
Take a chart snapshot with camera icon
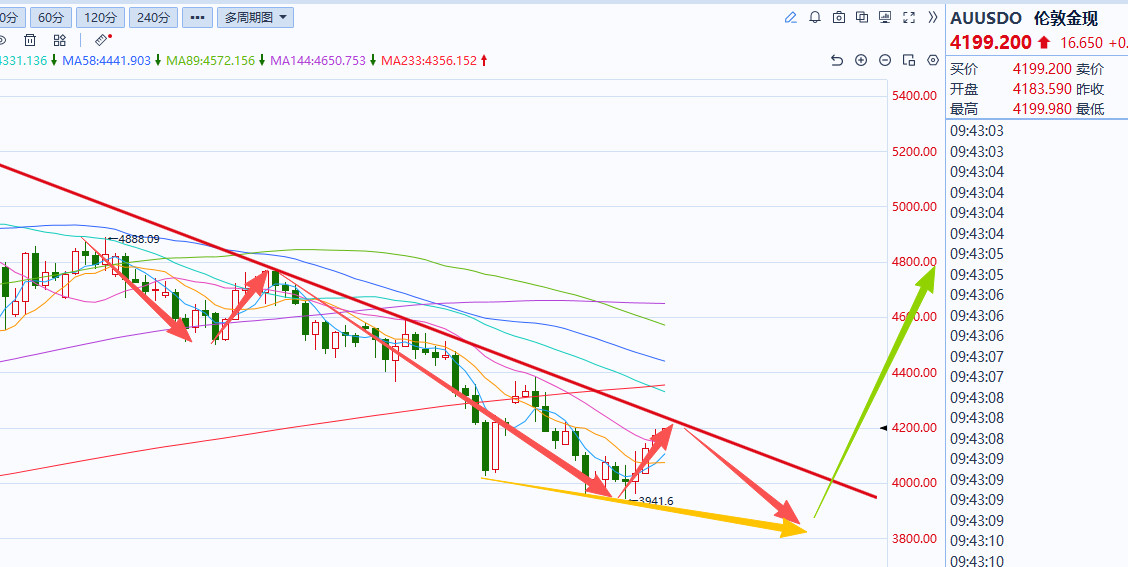pos(839,17)
